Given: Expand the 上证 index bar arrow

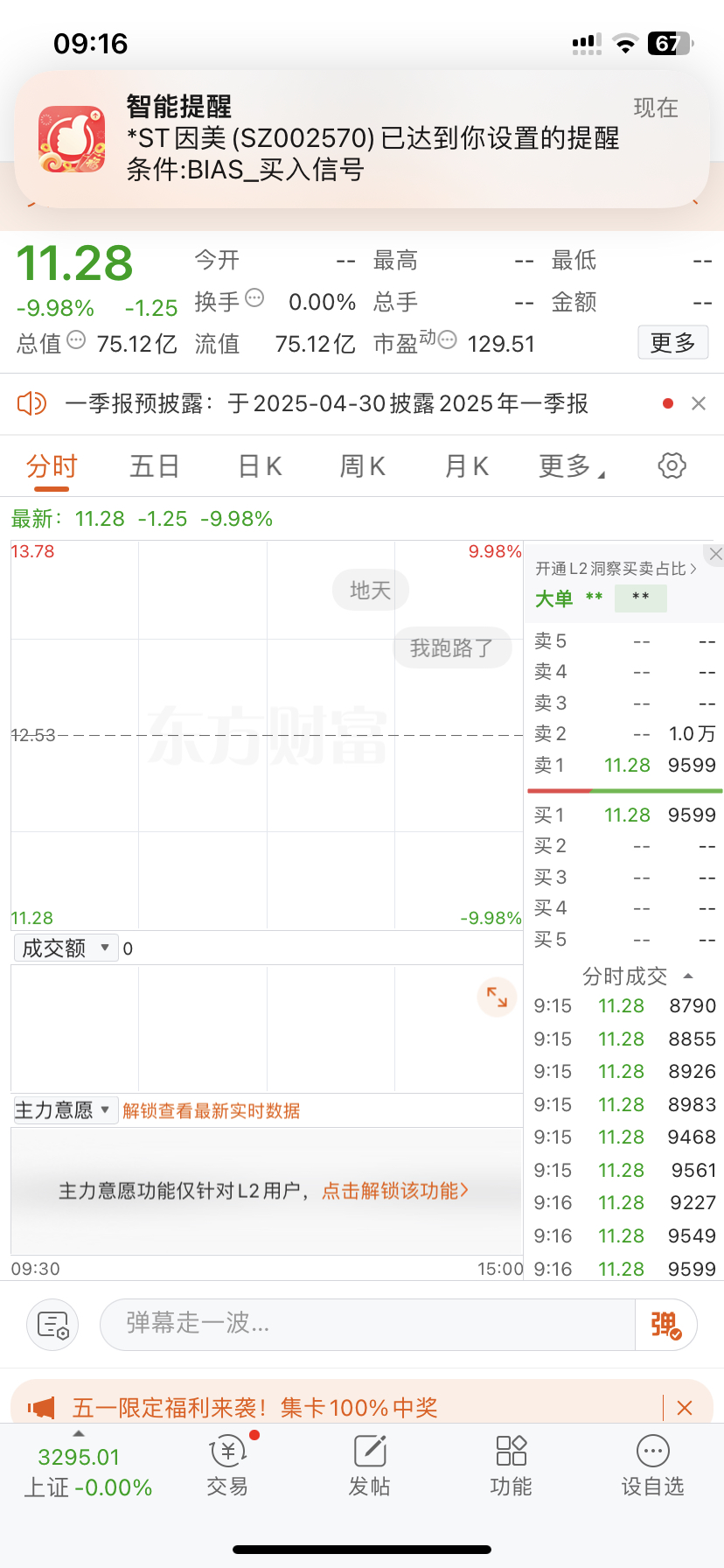Looking at the screenshot, I should tap(79, 1433).
